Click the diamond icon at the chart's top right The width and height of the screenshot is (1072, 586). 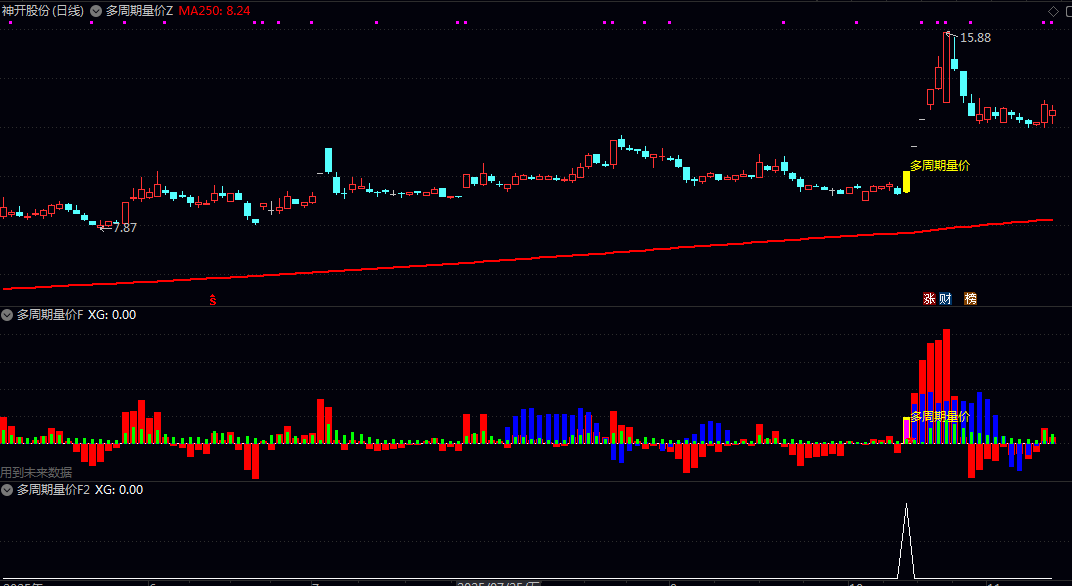pyautogui.click(x=1053, y=11)
